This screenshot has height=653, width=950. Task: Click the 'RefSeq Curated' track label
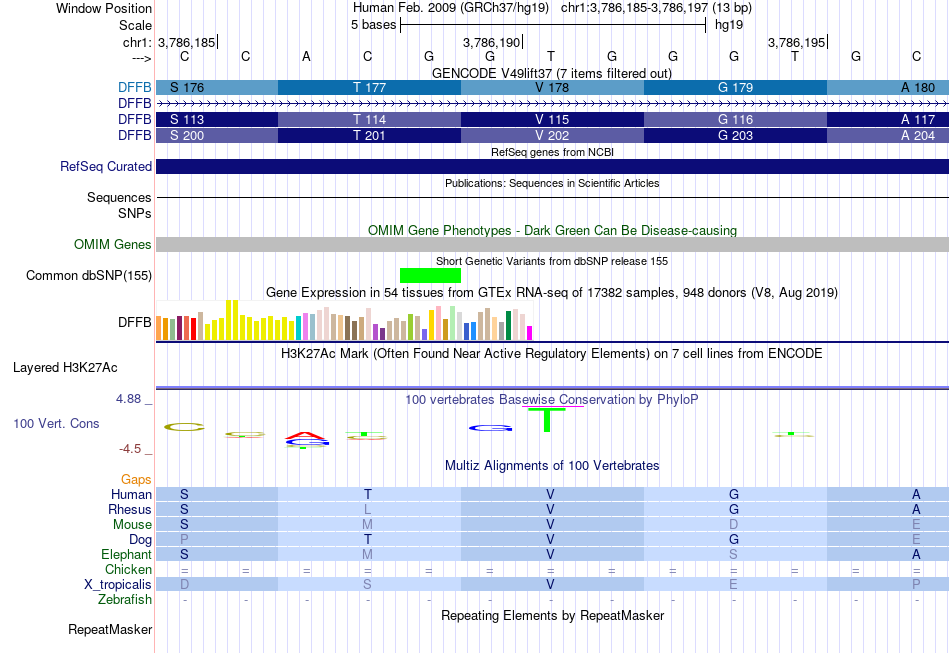tap(105, 167)
